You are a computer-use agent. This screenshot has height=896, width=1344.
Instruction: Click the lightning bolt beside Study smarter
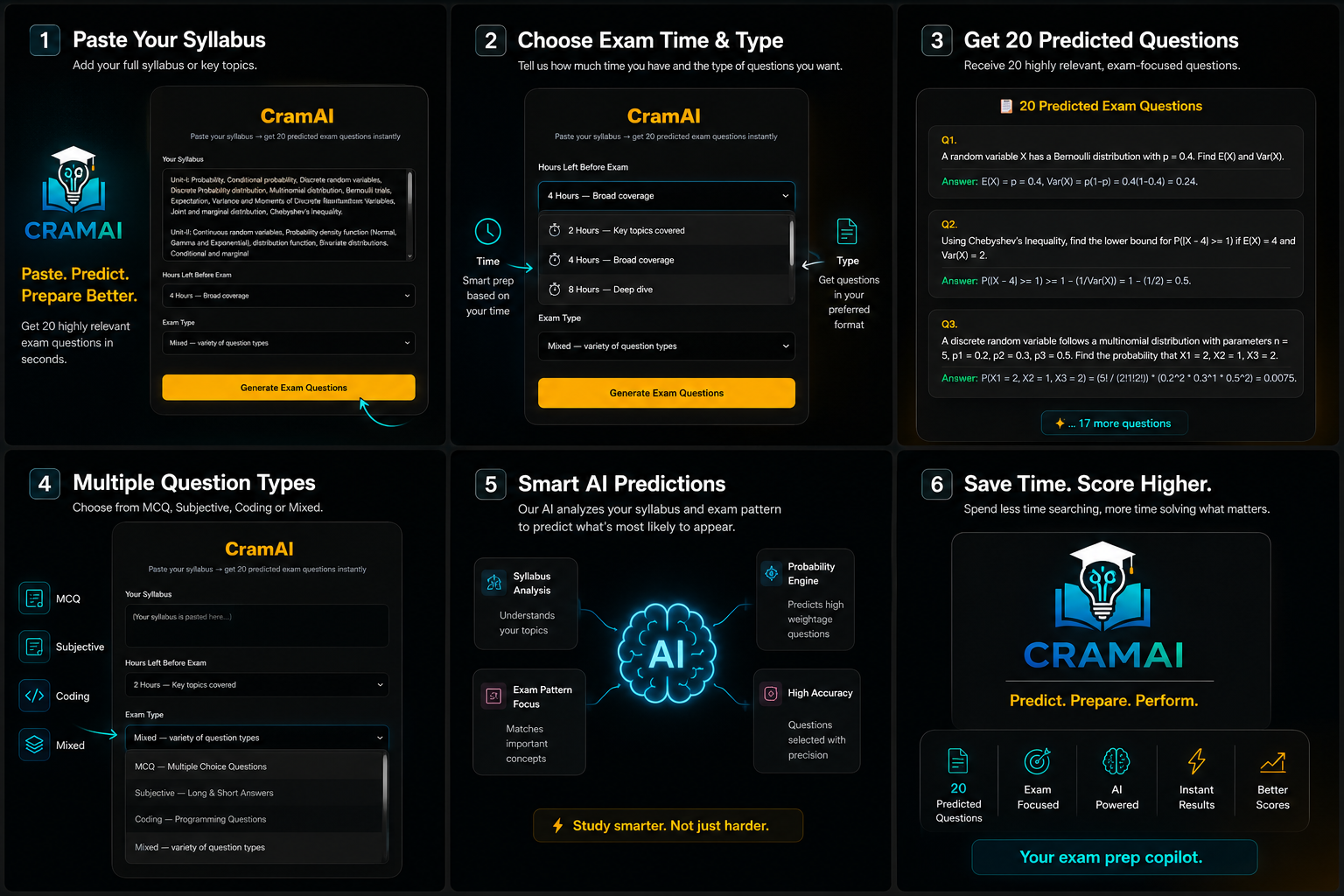[x=557, y=825]
